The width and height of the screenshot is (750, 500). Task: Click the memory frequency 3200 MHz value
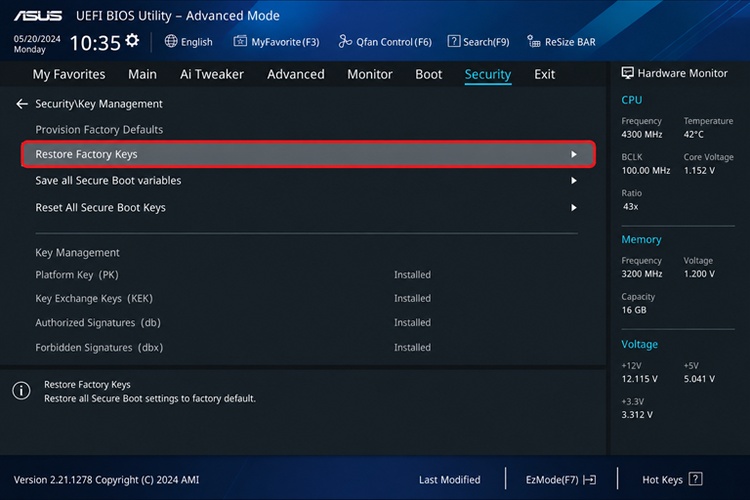point(641,274)
